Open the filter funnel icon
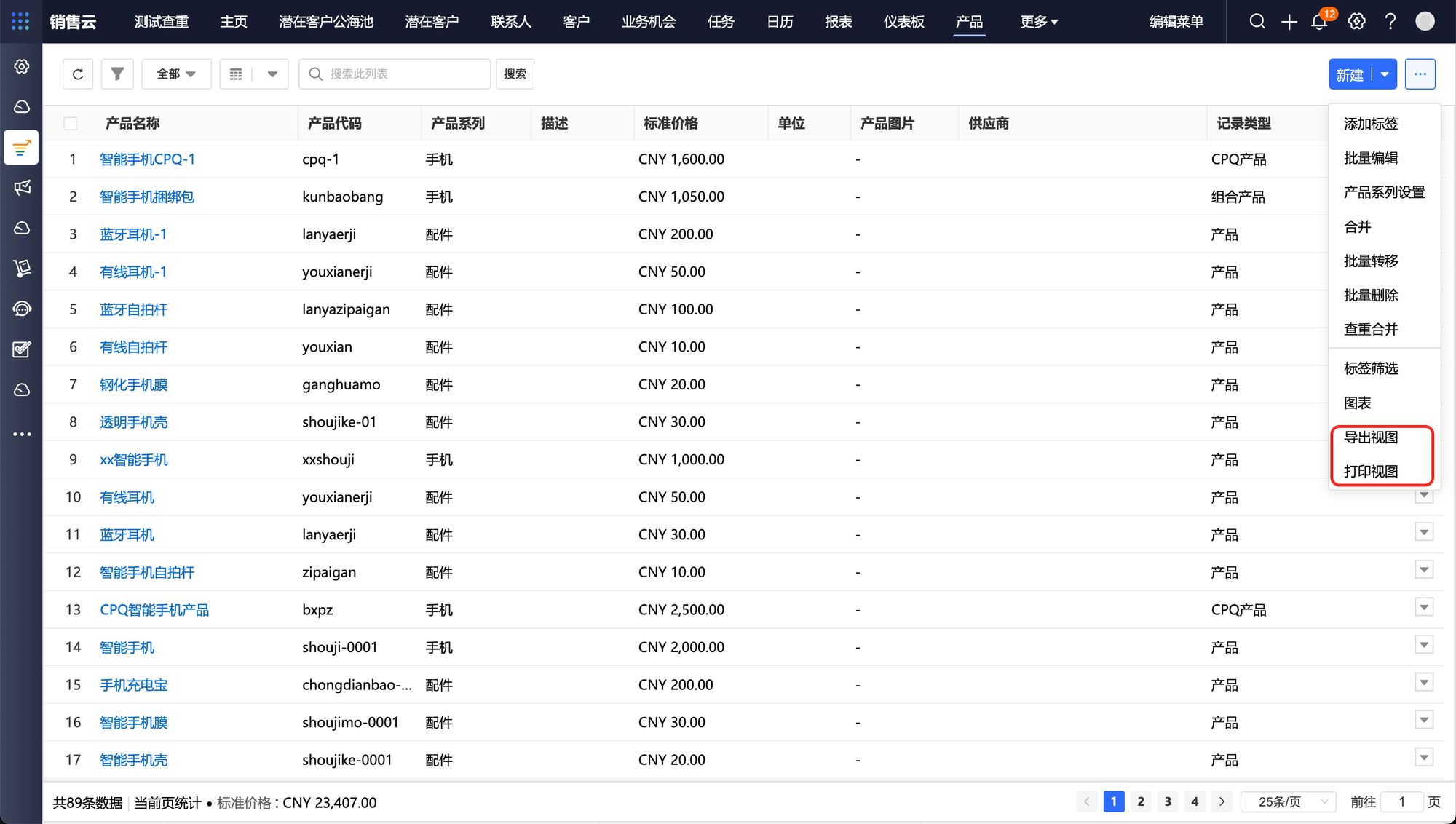 [x=117, y=74]
